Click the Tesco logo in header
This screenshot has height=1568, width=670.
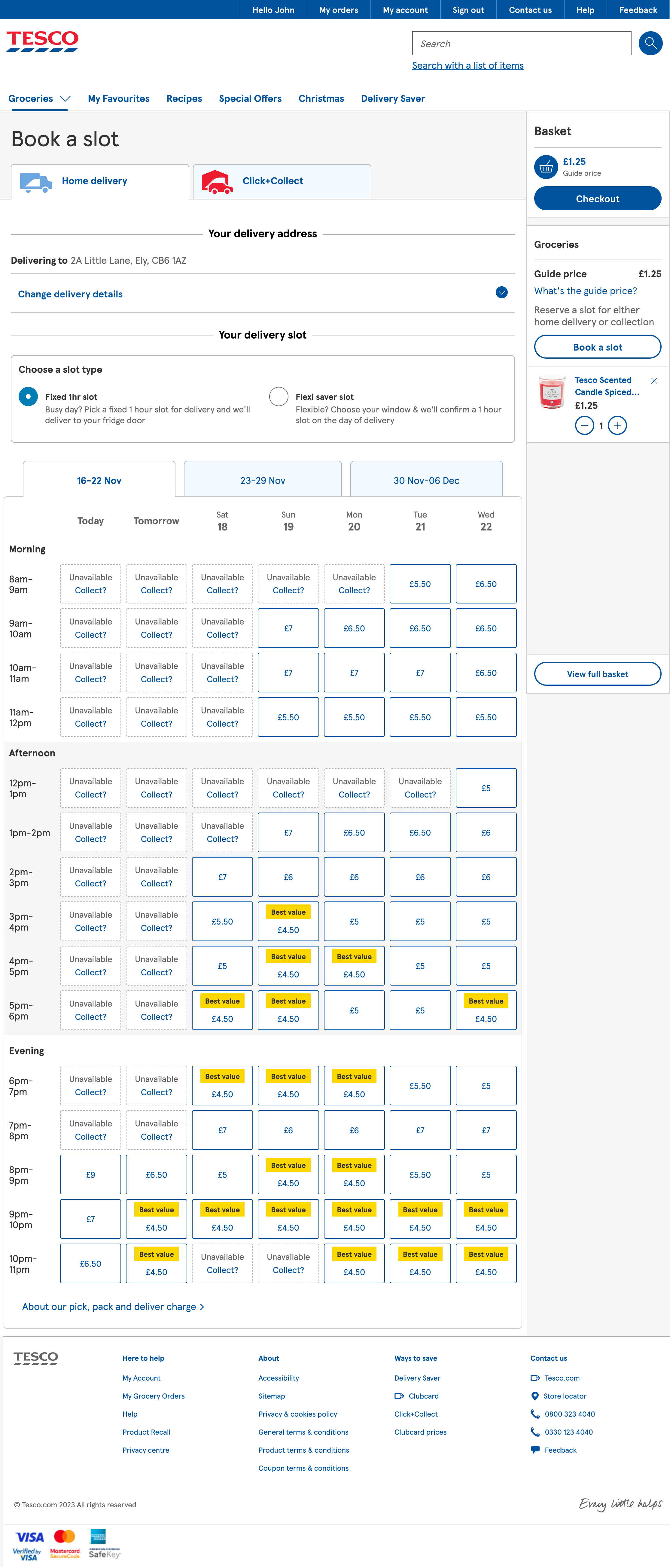tap(42, 41)
